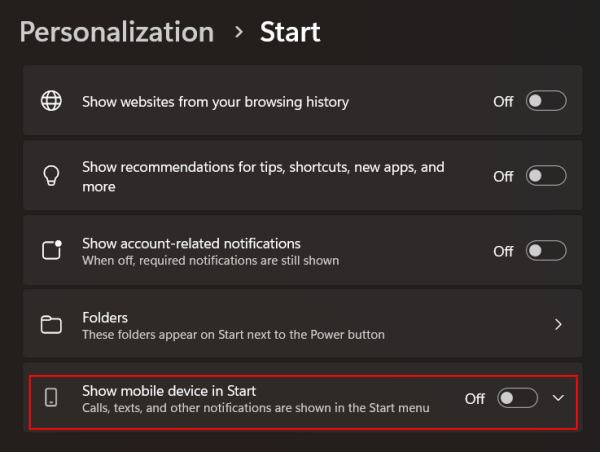The width and height of the screenshot is (600, 452).
Task: Click the globe icon for browsing history websites
Action: (51, 101)
